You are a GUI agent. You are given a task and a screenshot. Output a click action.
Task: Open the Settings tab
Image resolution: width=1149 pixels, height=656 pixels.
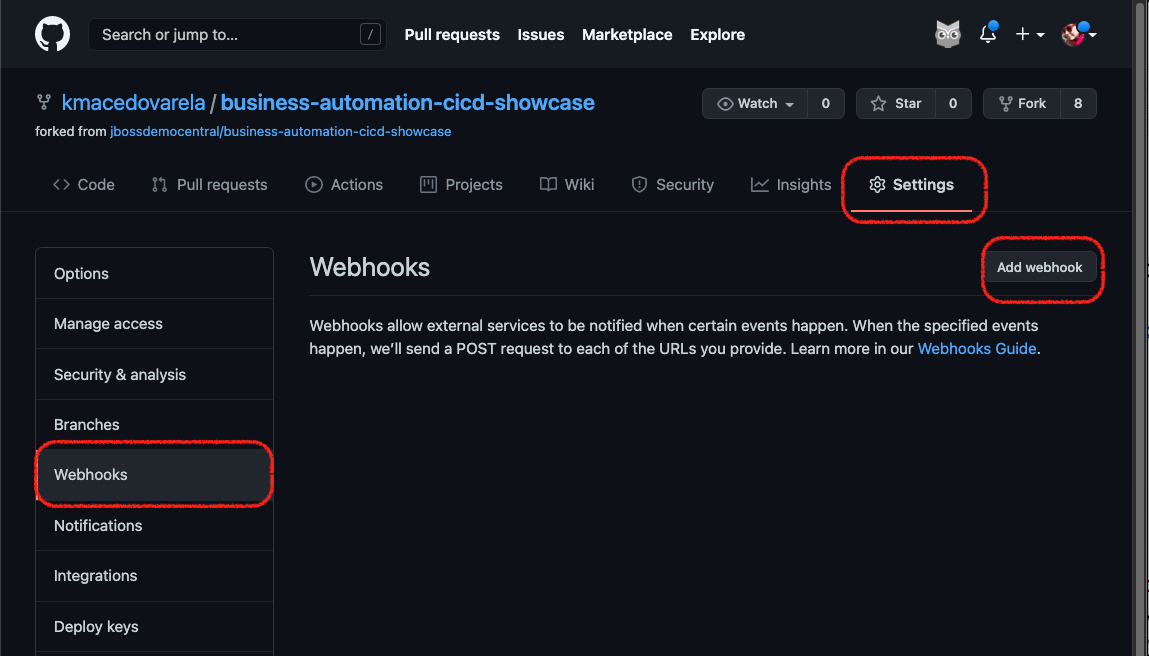tap(912, 185)
